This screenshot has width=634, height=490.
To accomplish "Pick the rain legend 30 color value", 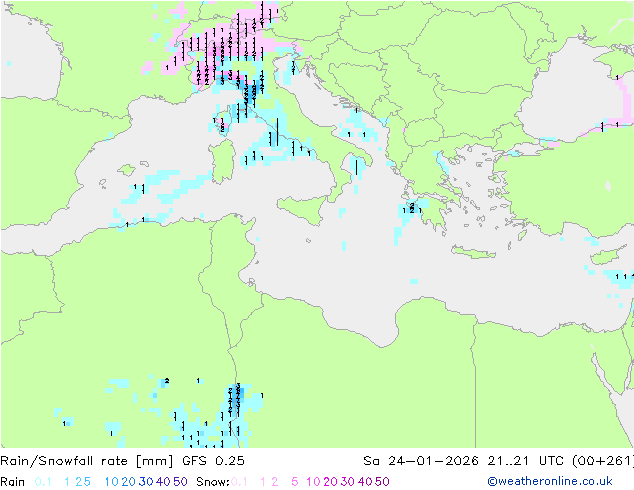I will tap(146, 482).
